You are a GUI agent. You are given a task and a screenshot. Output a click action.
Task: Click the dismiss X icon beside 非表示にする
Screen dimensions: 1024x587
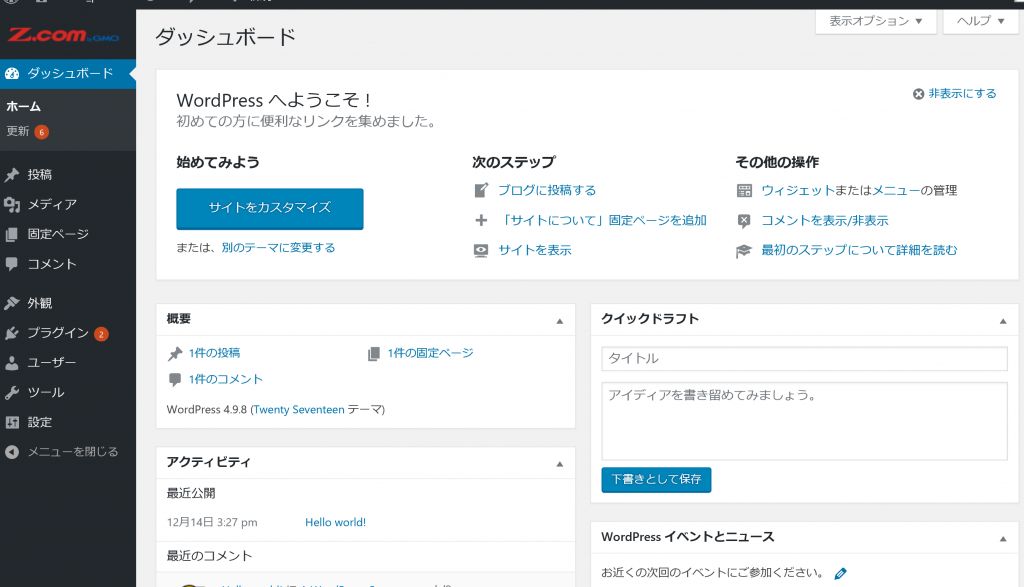(918, 94)
